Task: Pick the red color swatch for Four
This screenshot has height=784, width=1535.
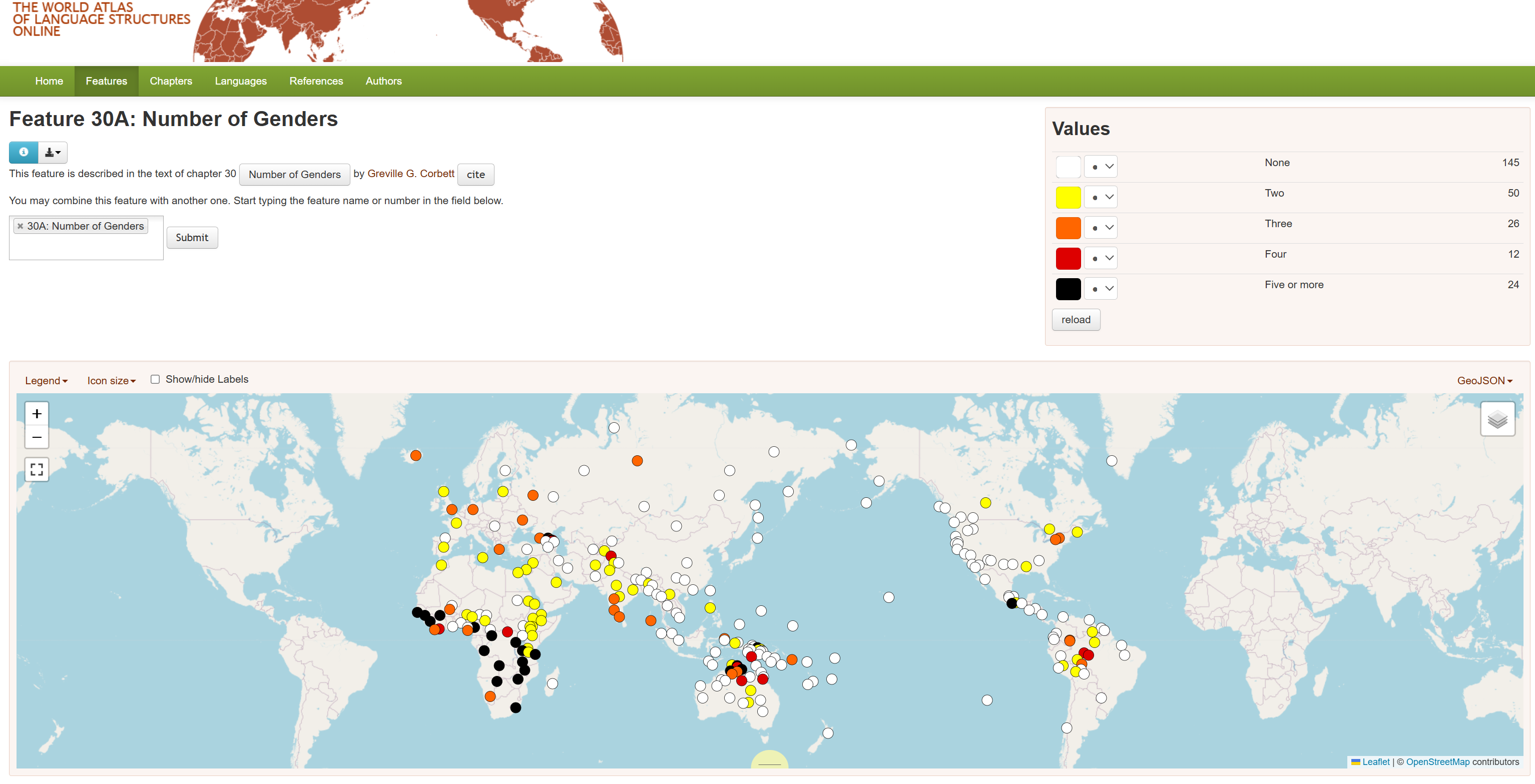Action: (x=1068, y=258)
